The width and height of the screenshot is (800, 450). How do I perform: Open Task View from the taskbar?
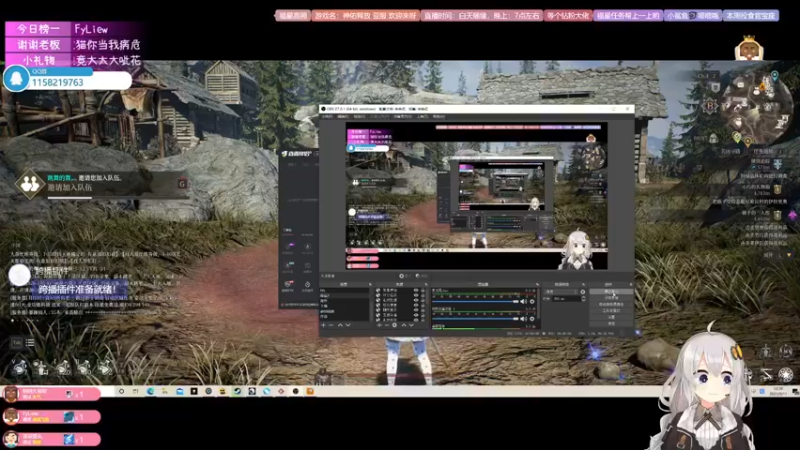(x=136, y=391)
